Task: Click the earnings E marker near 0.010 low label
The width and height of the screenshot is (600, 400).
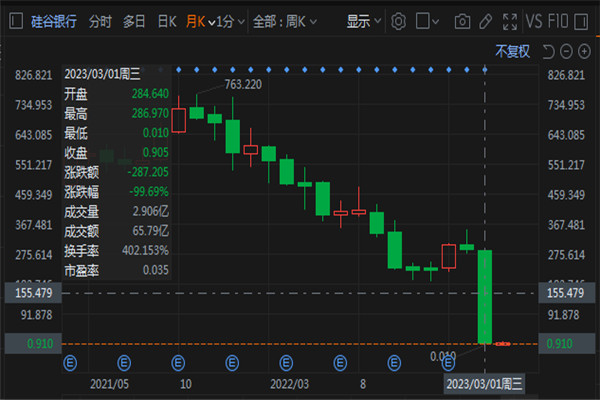Action: [448, 363]
